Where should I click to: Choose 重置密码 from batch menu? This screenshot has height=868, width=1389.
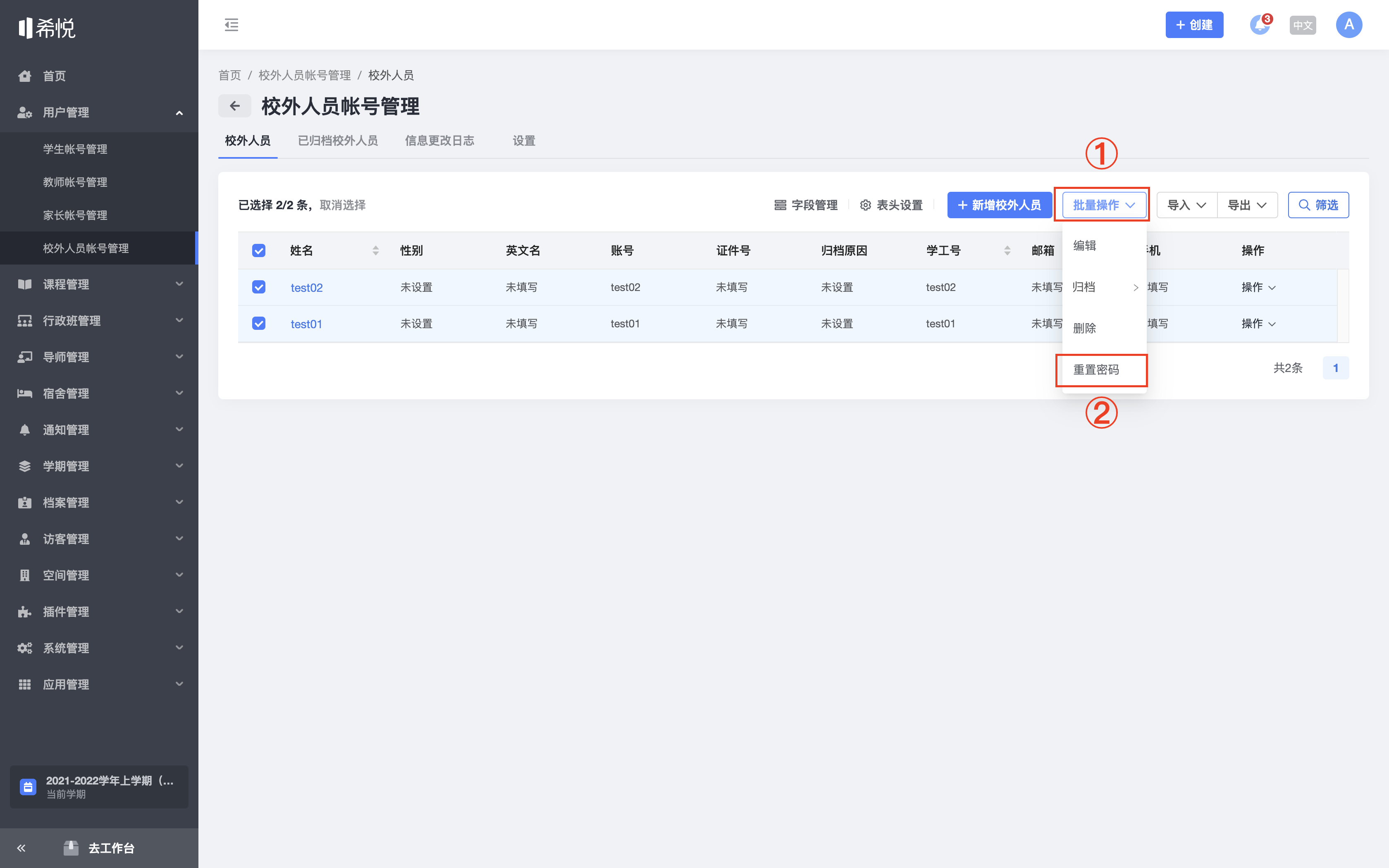point(1104,370)
